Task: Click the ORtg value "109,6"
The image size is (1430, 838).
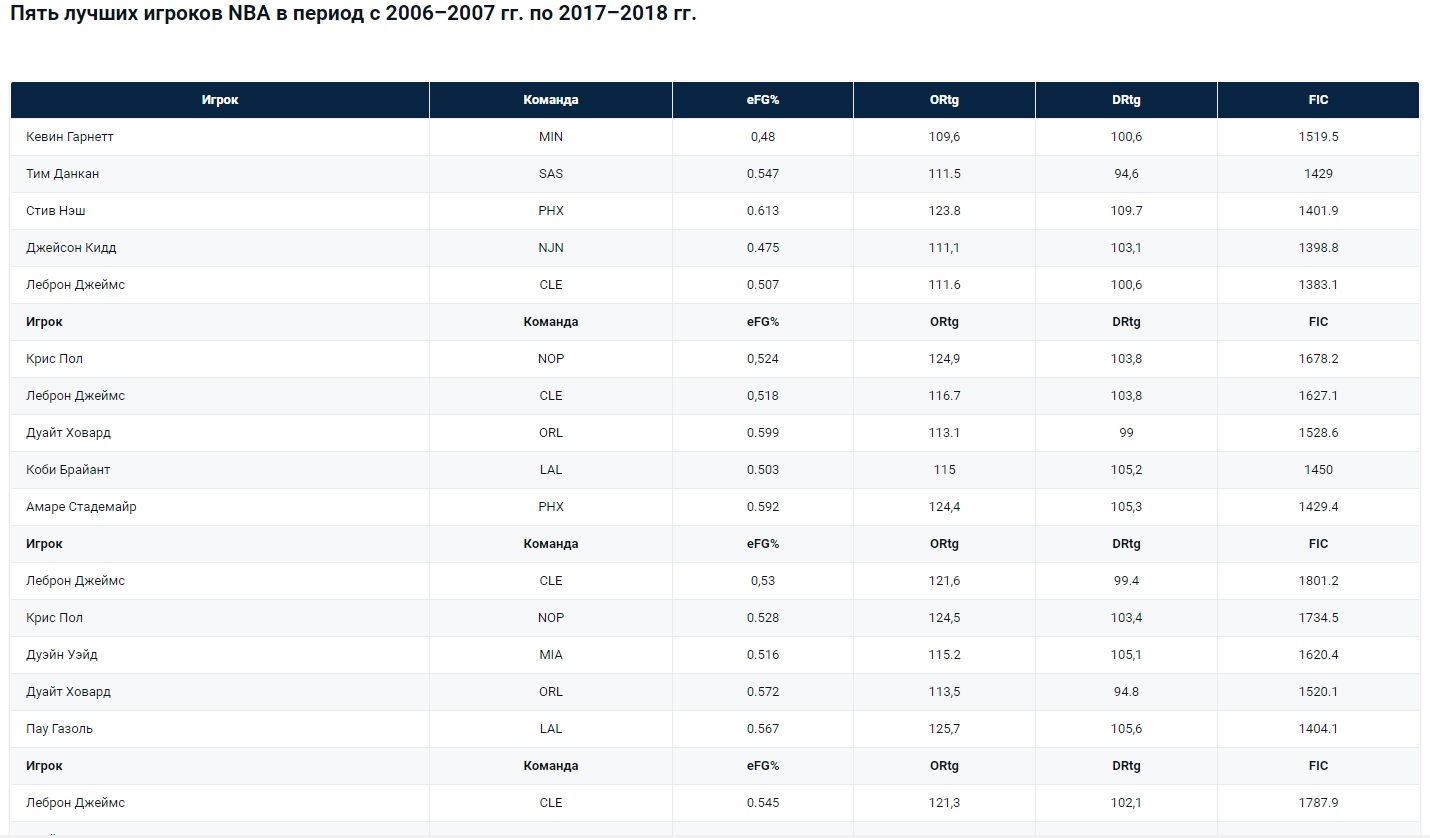Action: pyautogui.click(x=944, y=137)
